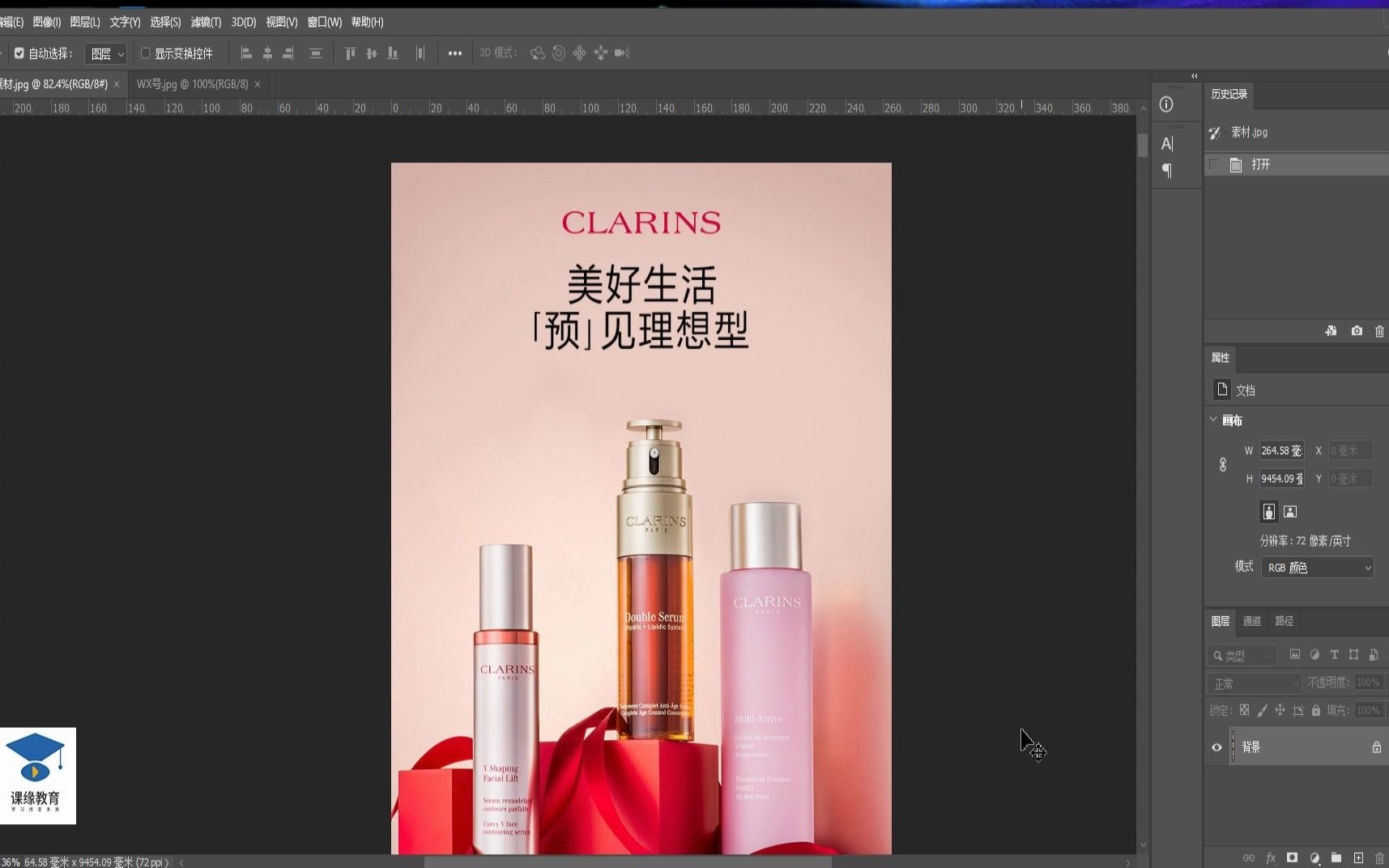Filter layers by smart objects icon

(x=1374, y=655)
